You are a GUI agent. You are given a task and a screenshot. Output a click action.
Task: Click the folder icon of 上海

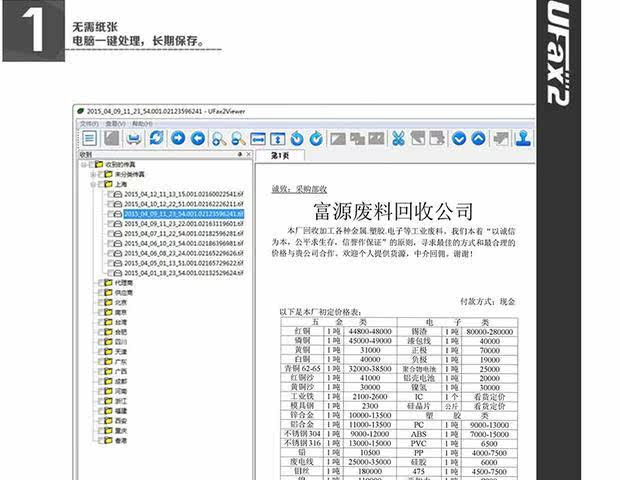(x=109, y=184)
